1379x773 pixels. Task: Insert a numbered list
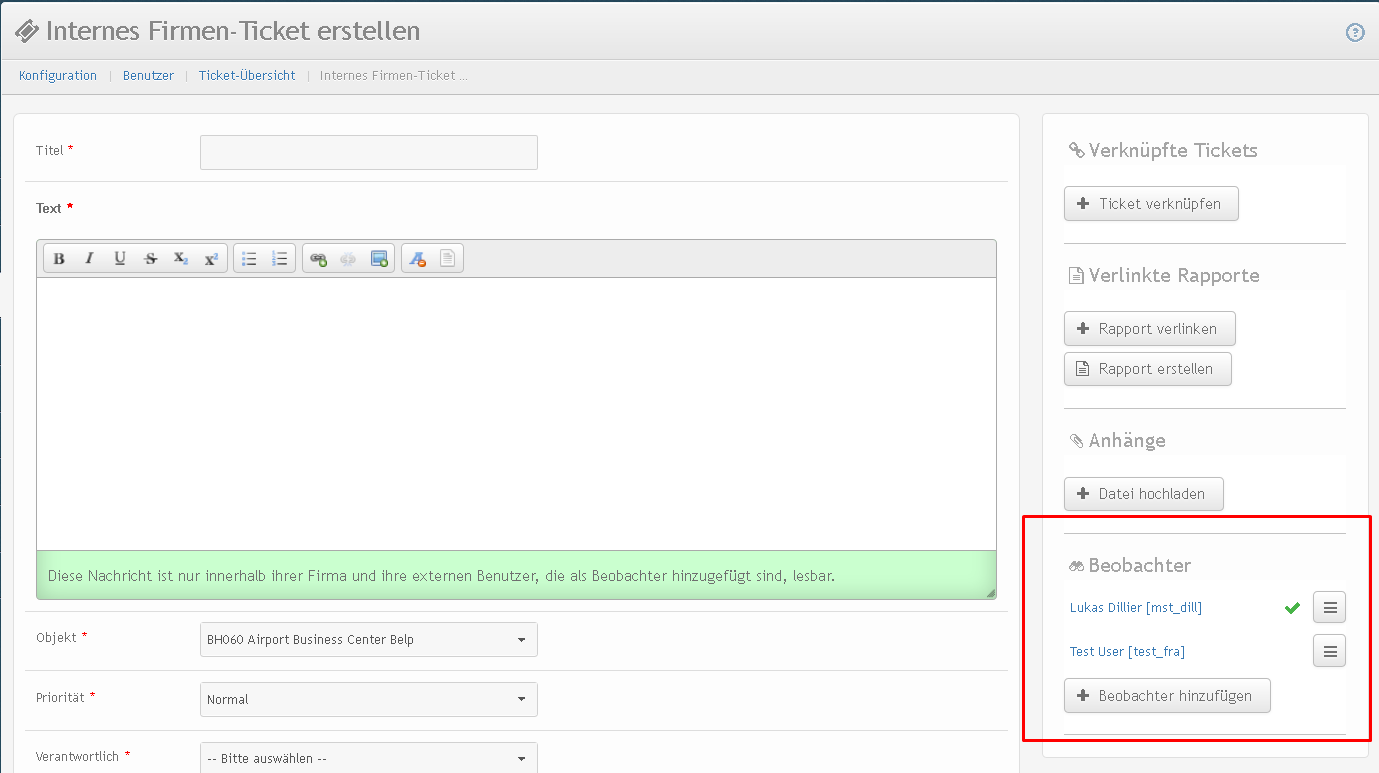coord(280,259)
